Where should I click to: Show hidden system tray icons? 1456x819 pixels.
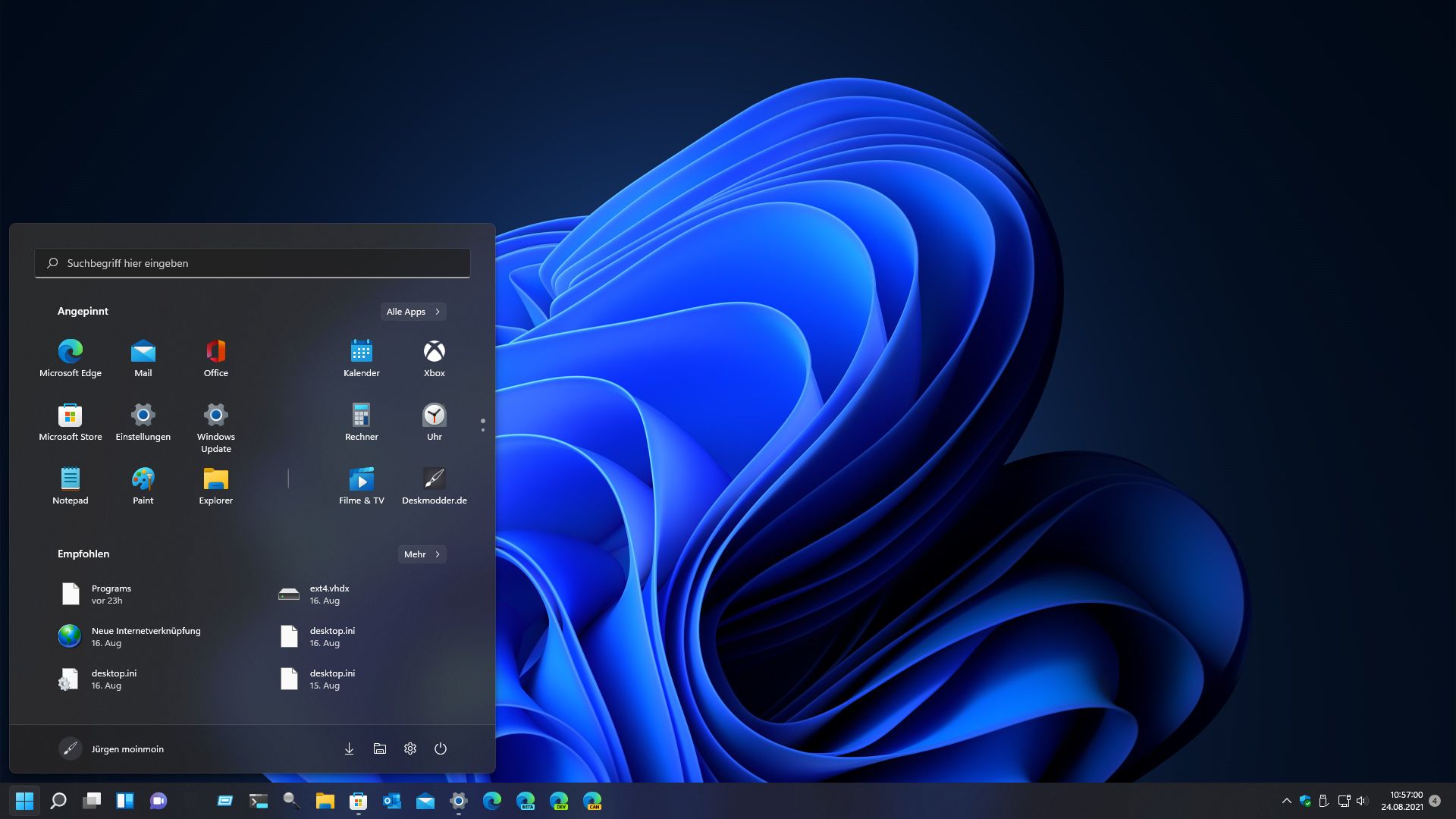coord(1286,801)
